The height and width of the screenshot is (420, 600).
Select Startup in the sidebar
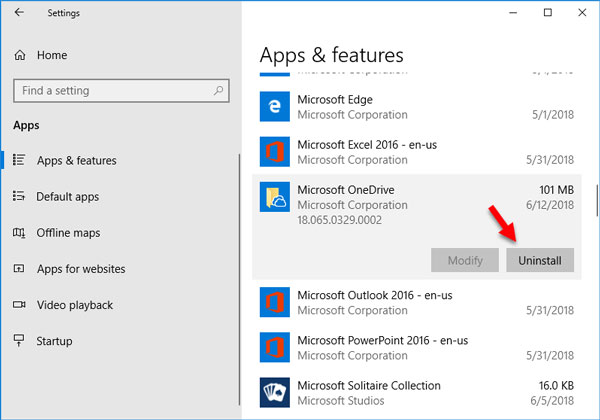(x=54, y=341)
